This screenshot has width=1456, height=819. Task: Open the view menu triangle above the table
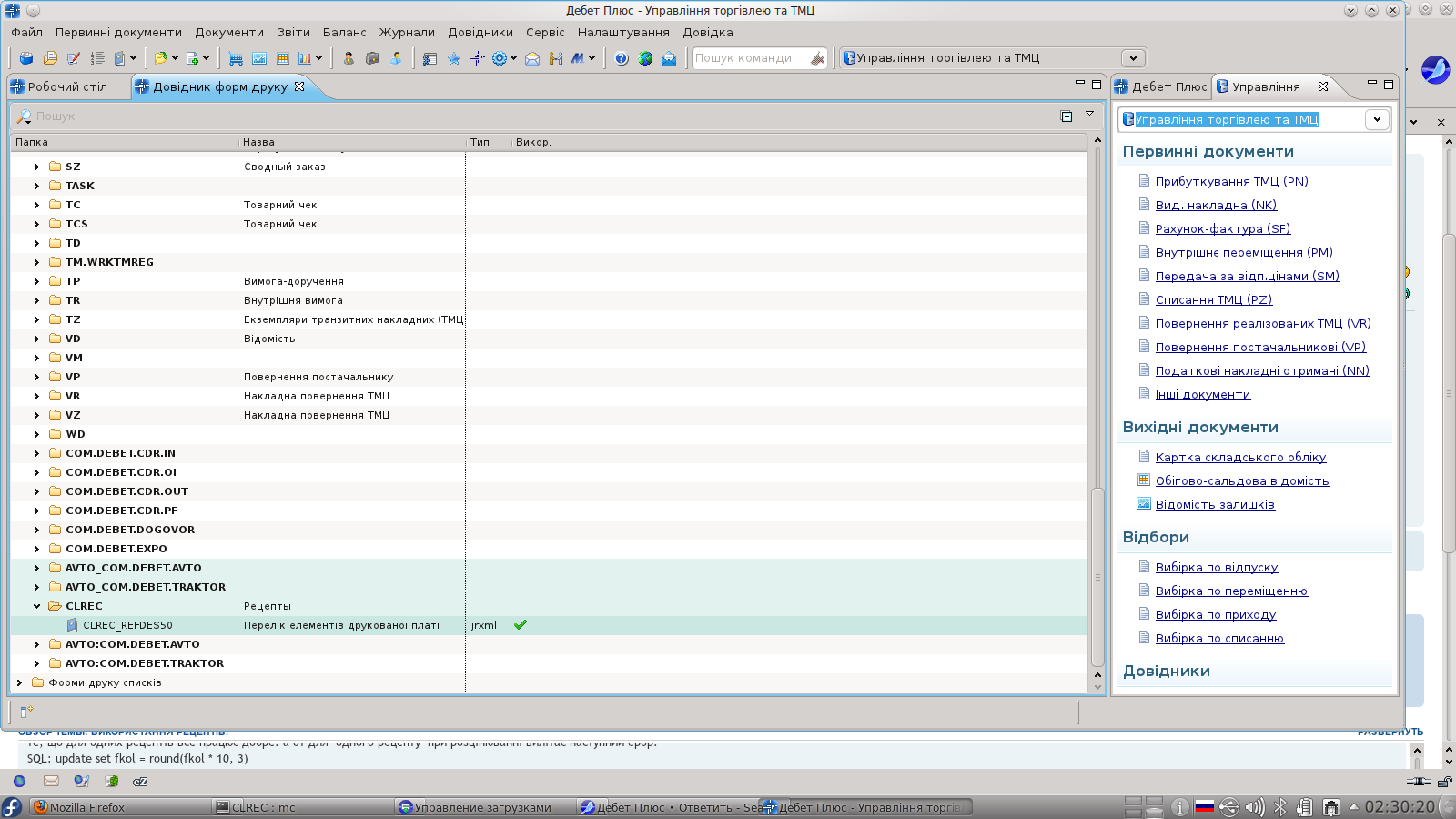click(x=1089, y=115)
